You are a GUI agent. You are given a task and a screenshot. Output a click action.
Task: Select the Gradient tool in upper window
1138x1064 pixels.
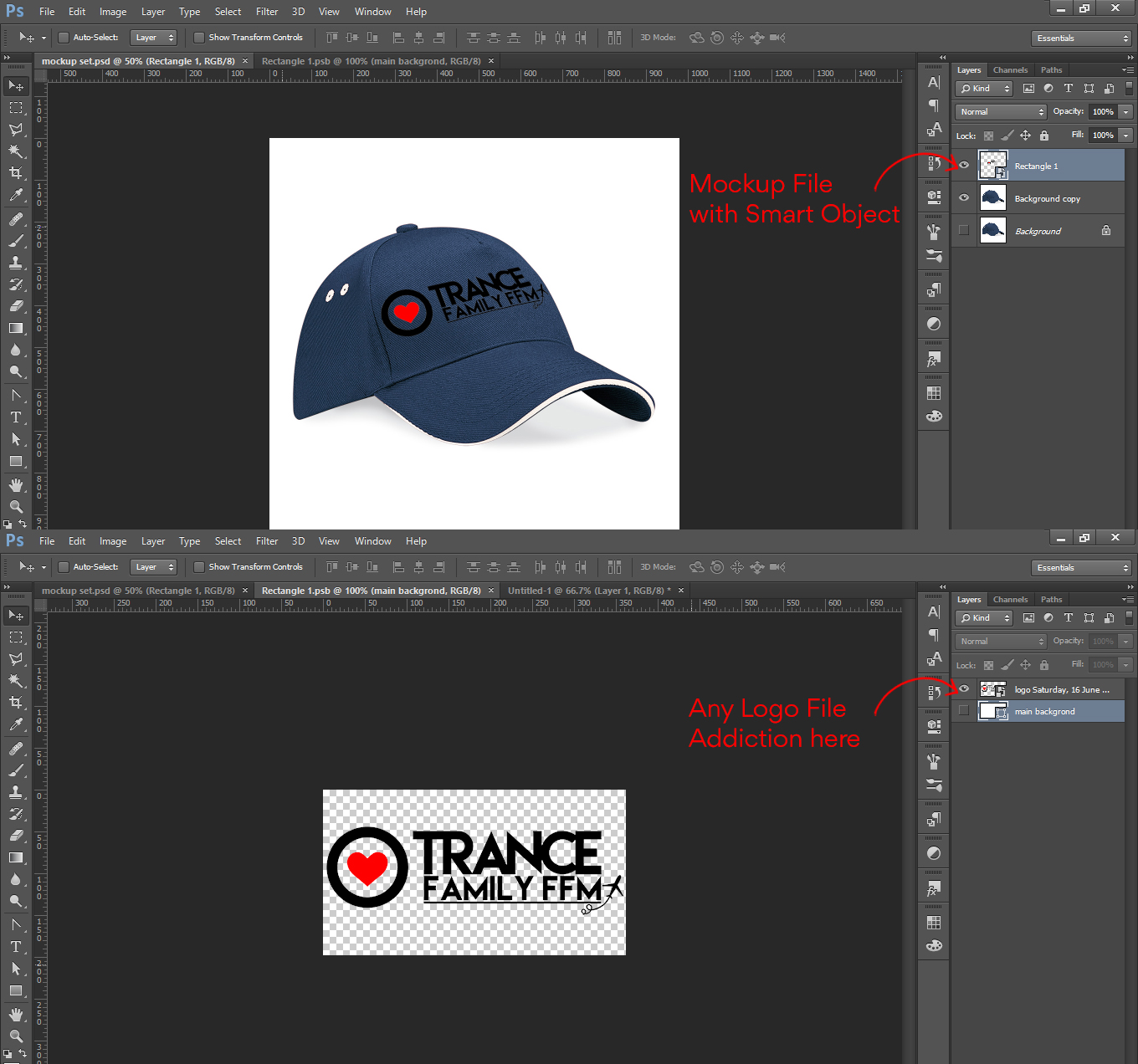click(x=16, y=329)
